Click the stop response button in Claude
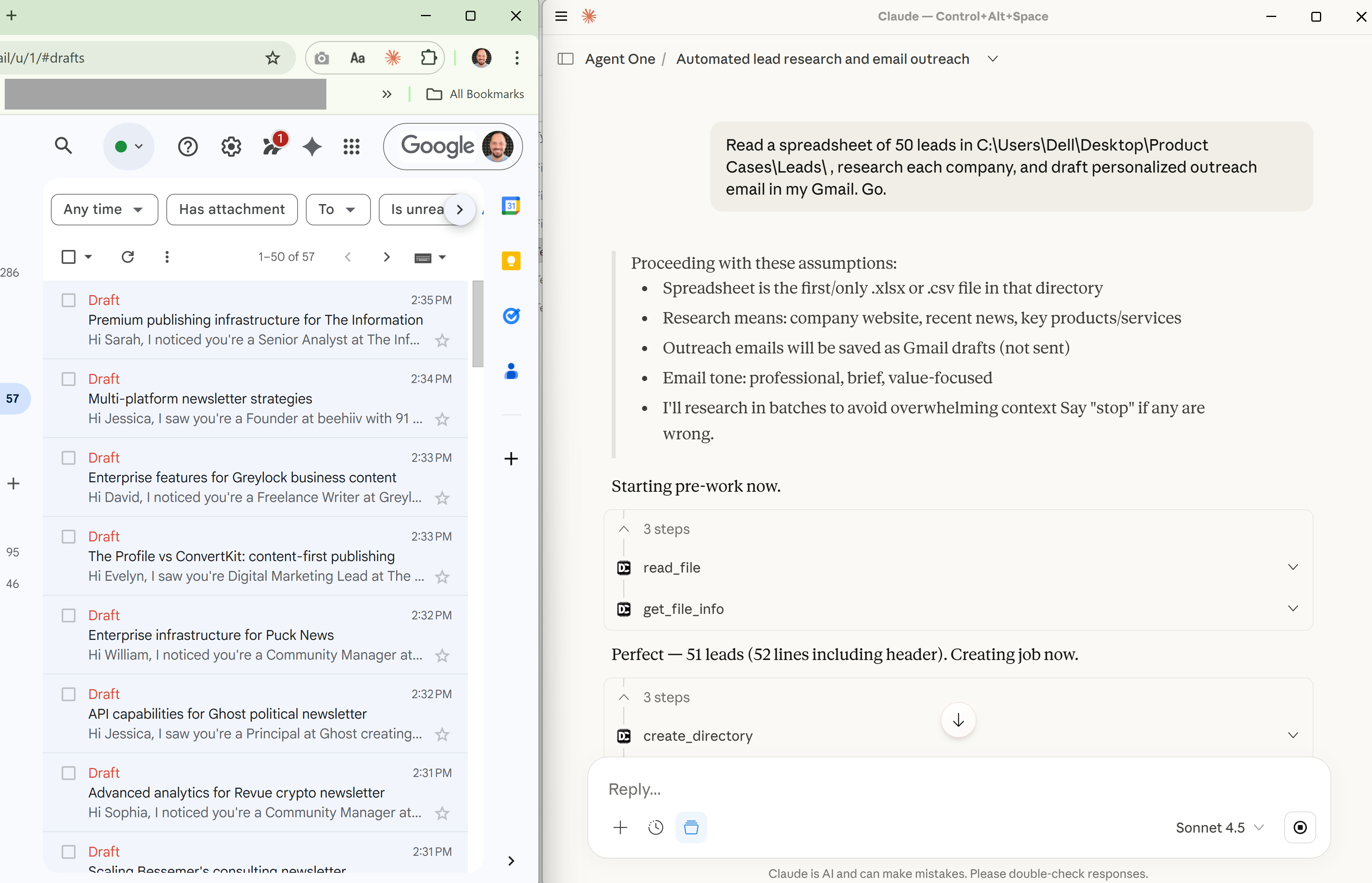 tap(1300, 827)
